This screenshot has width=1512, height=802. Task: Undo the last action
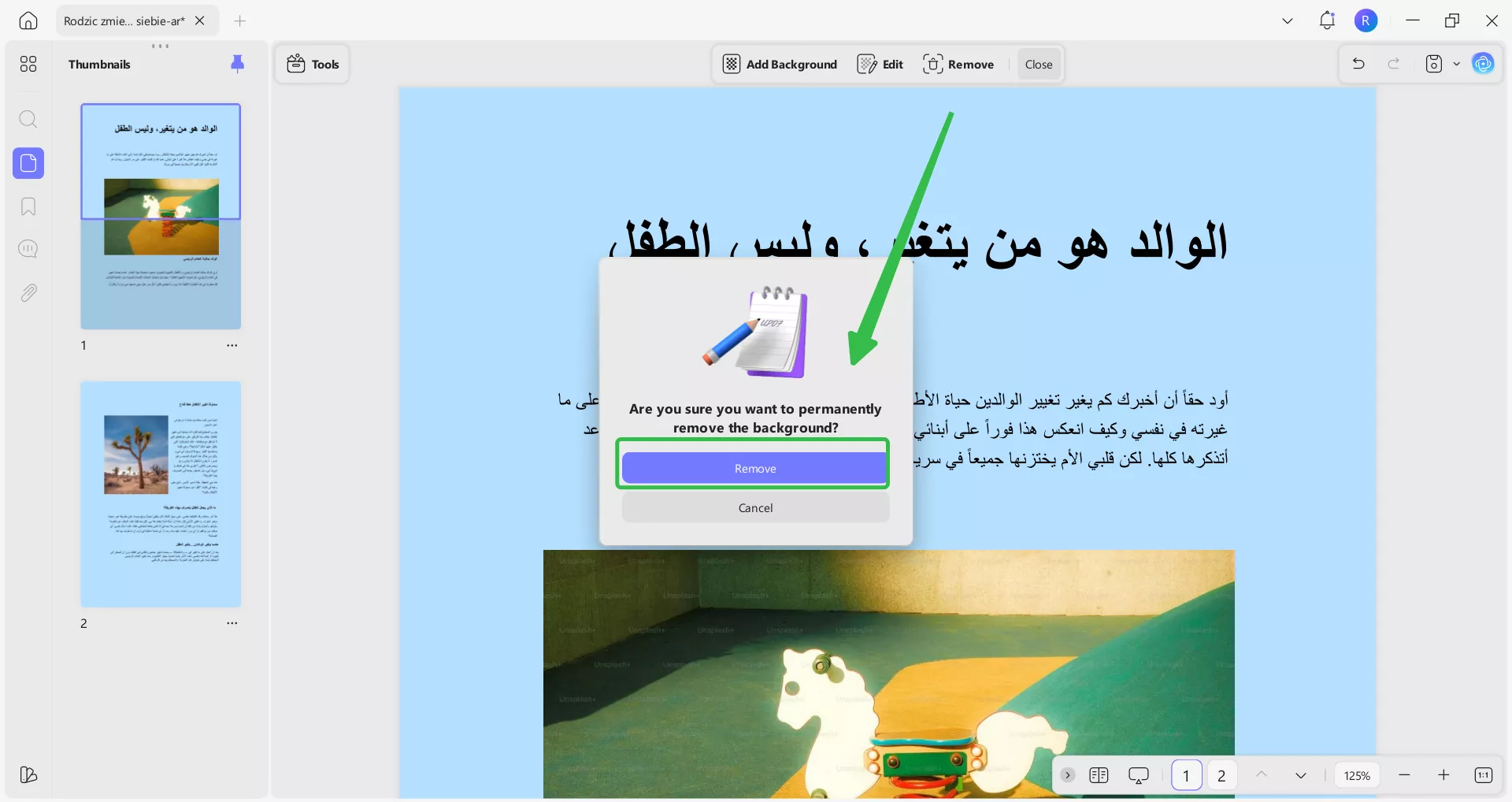pyautogui.click(x=1358, y=64)
